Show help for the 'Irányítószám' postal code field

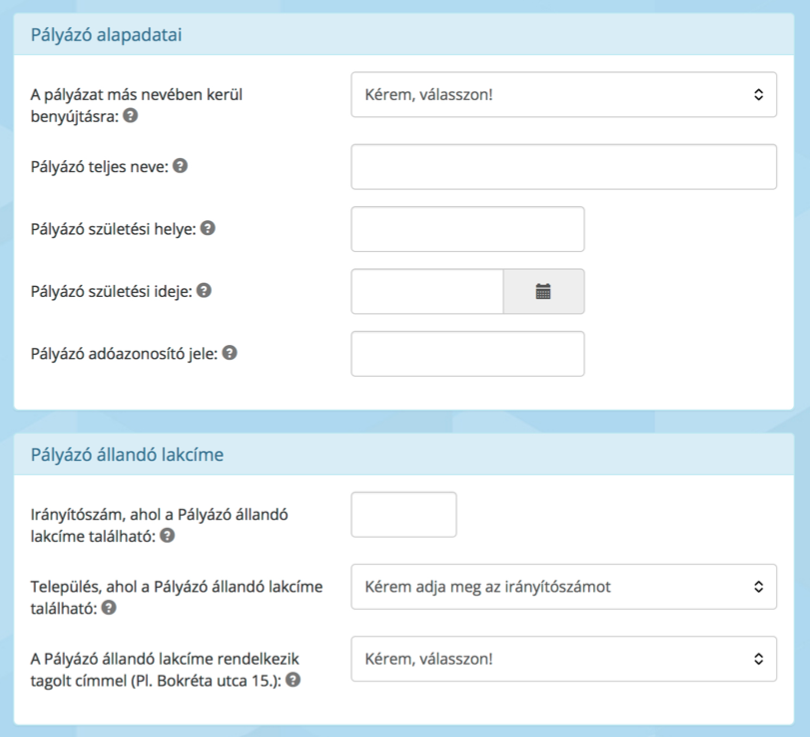(x=168, y=536)
